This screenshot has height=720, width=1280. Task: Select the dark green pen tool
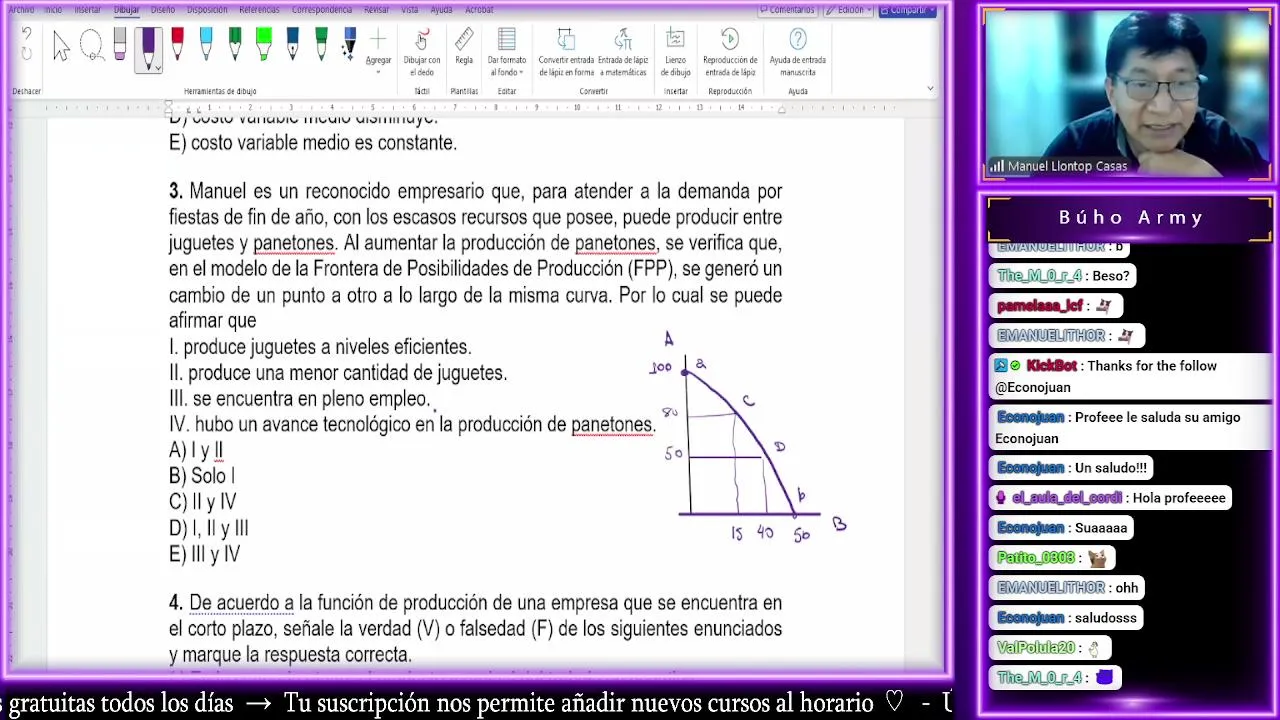tap(235, 45)
